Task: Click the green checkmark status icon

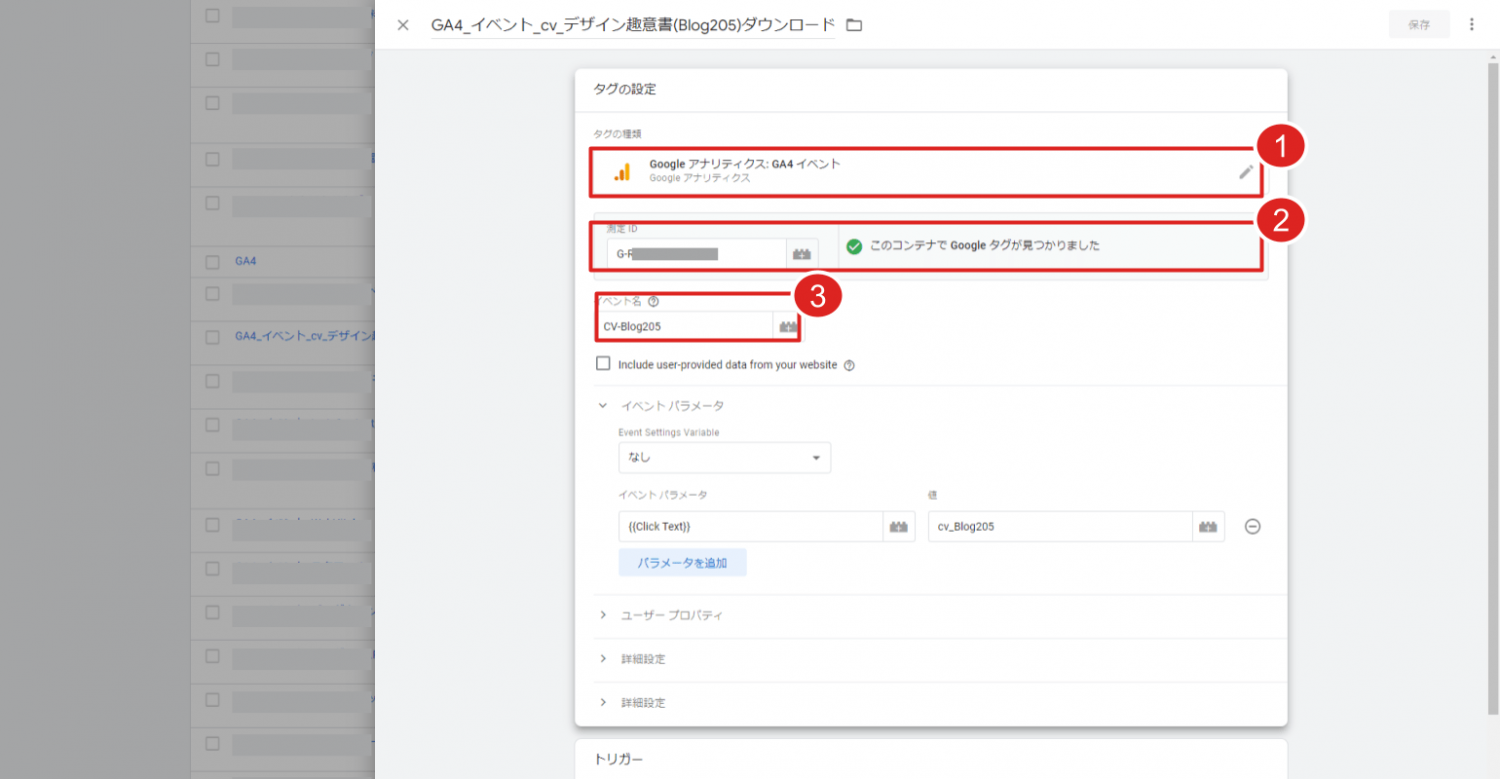Action: (854, 246)
